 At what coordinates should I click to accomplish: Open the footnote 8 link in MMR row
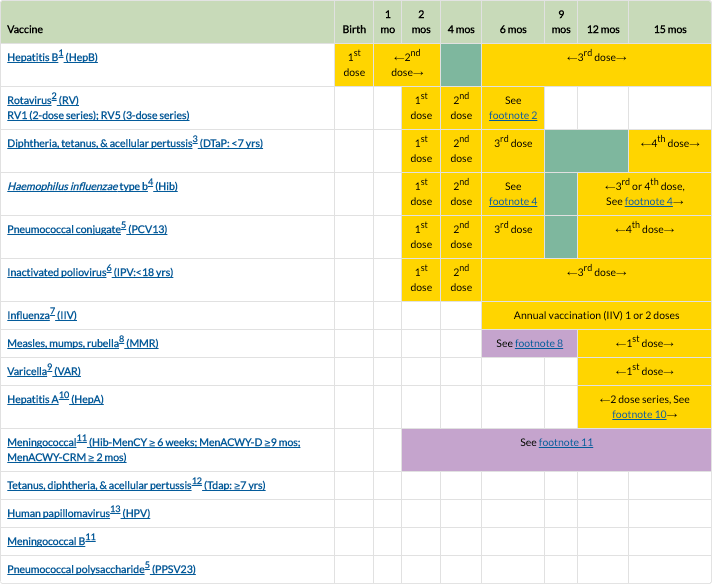tap(539, 344)
